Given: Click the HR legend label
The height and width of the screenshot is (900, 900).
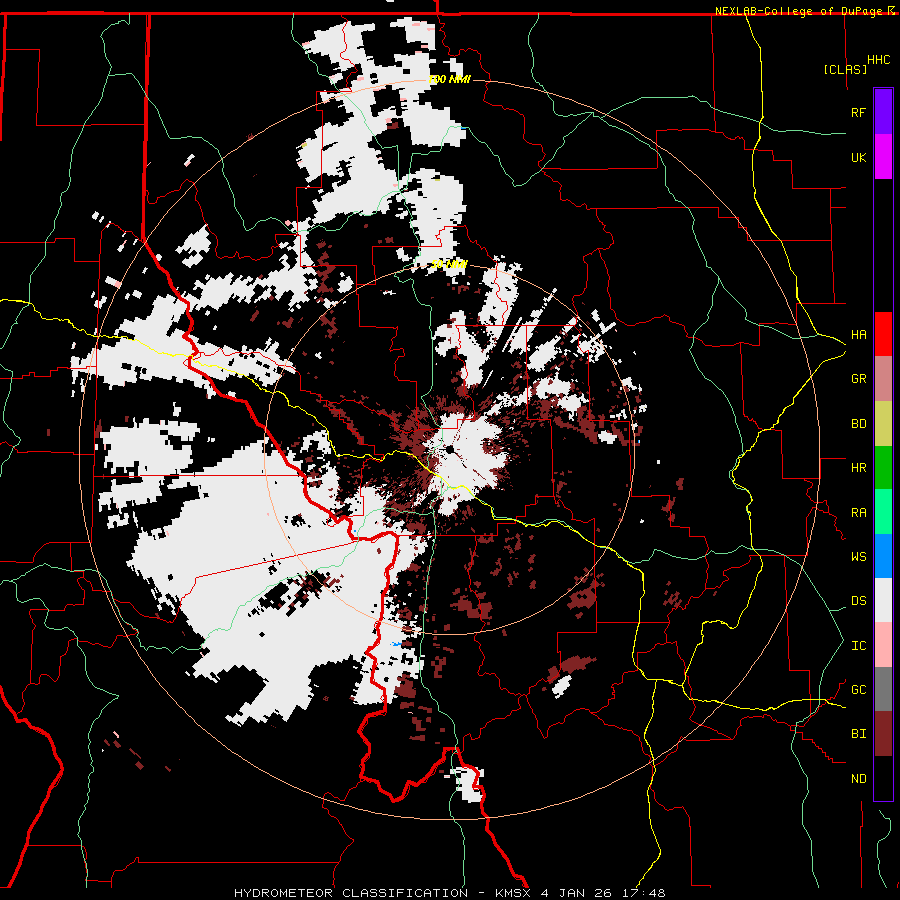Looking at the screenshot, I should (858, 468).
